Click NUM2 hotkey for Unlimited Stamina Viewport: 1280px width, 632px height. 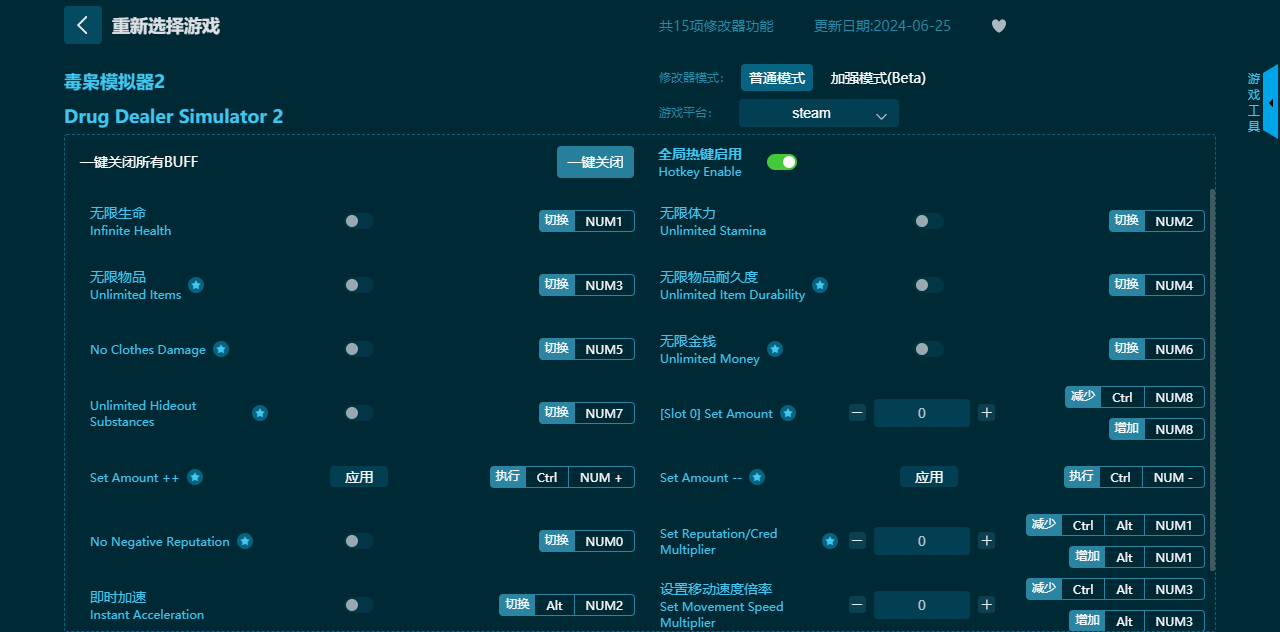pos(1157,221)
